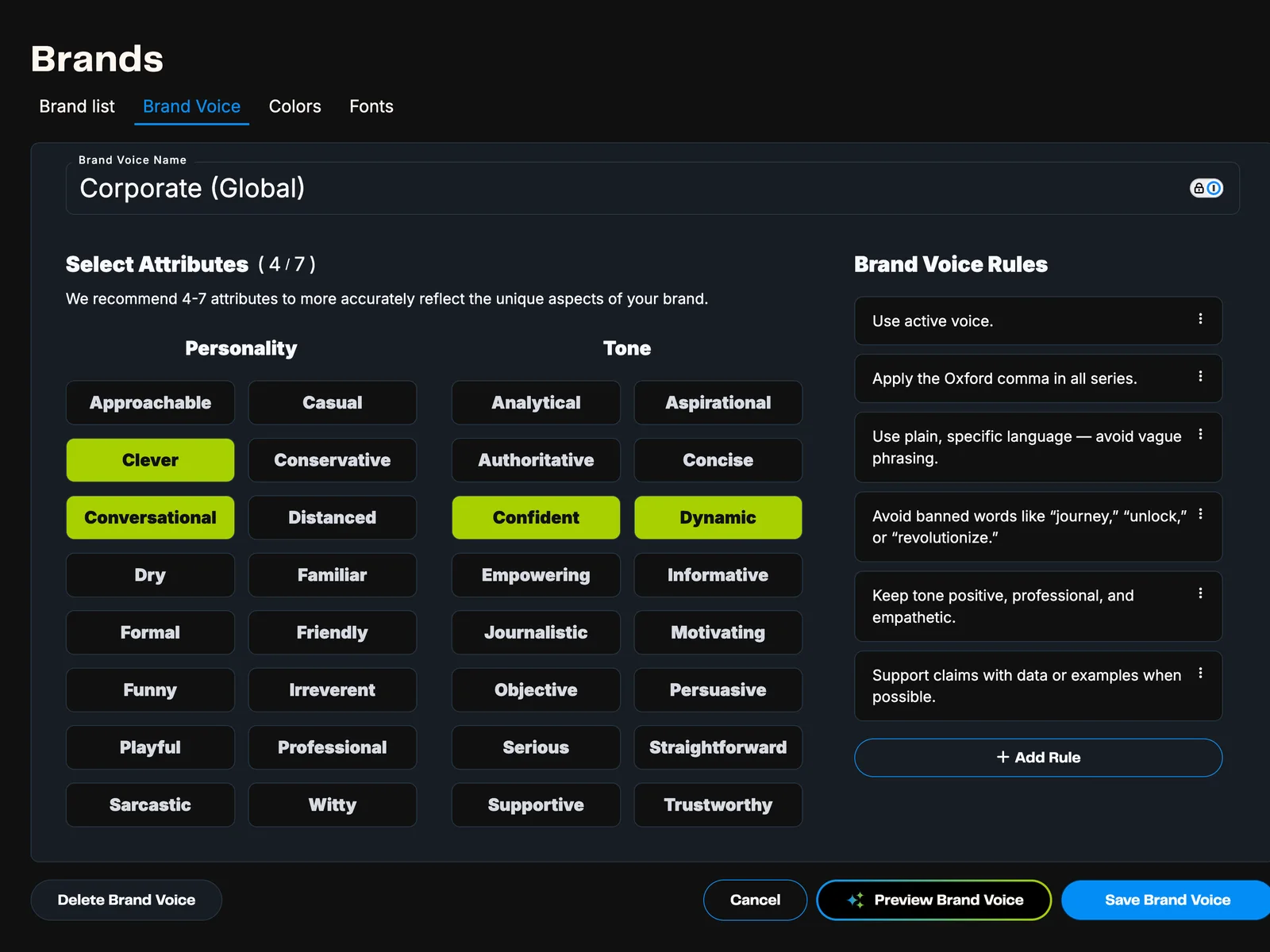Image resolution: width=1270 pixels, height=952 pixels.
Task: Click Add Rule button
Action: [1038, 758]
